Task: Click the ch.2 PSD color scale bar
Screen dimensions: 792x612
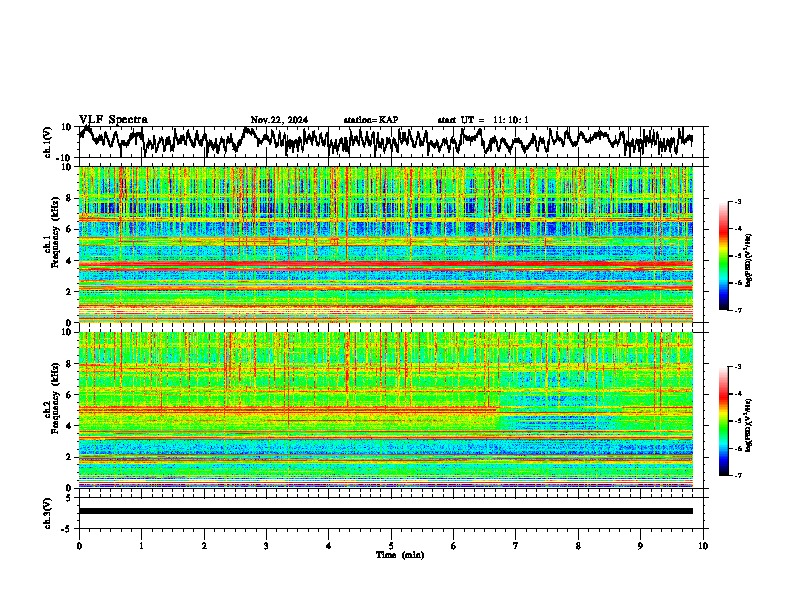Action: point(724,421)
